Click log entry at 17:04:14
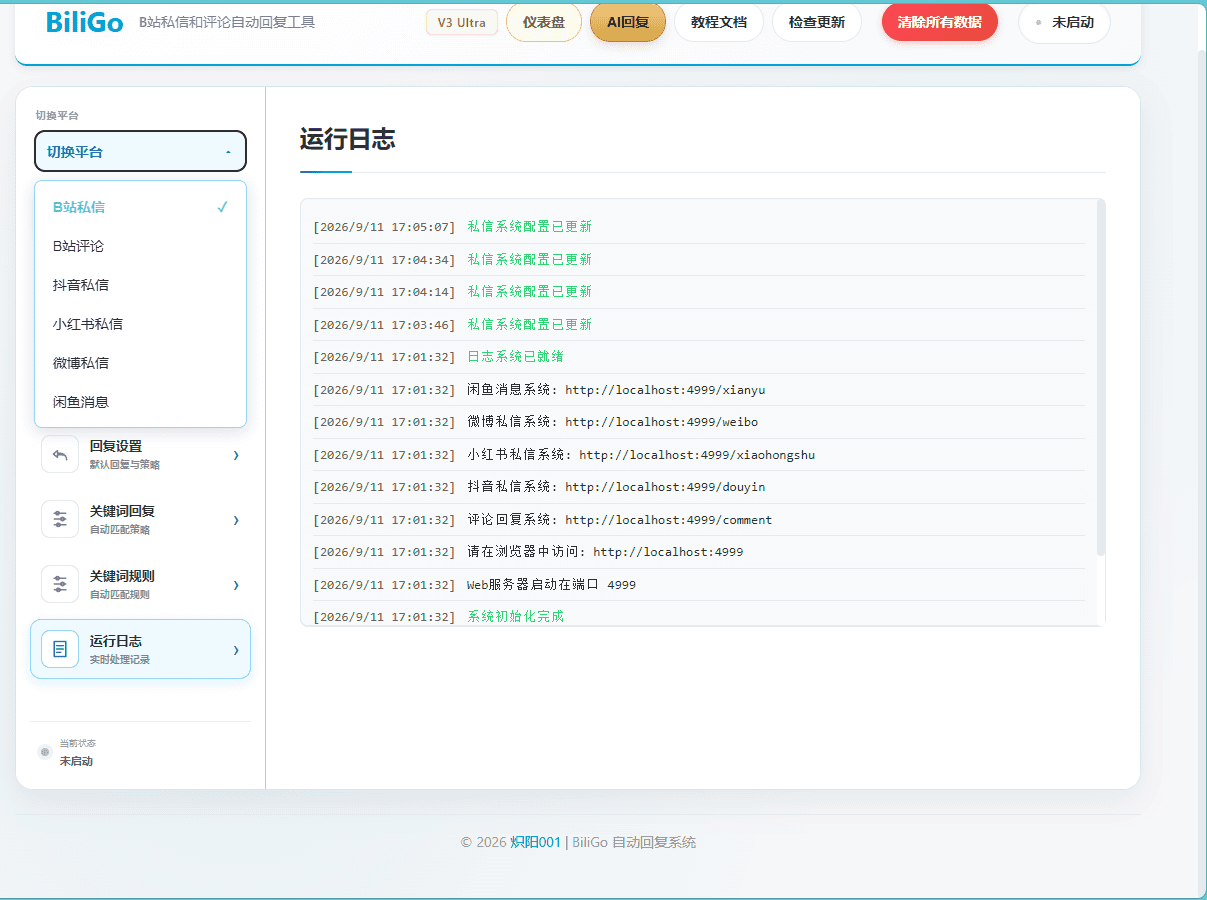 (x=698, y=292)
